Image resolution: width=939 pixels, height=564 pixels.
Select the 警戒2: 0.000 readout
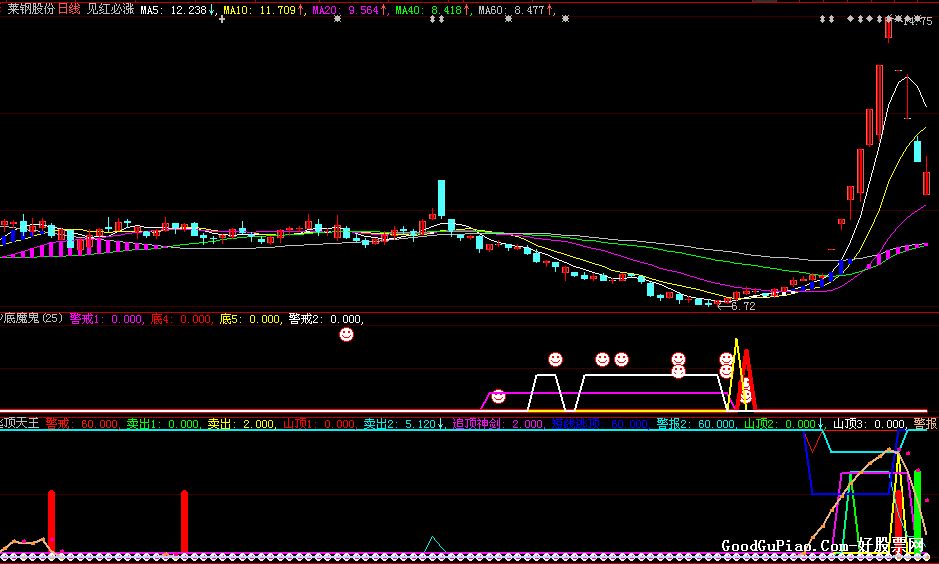coord(325,319)
